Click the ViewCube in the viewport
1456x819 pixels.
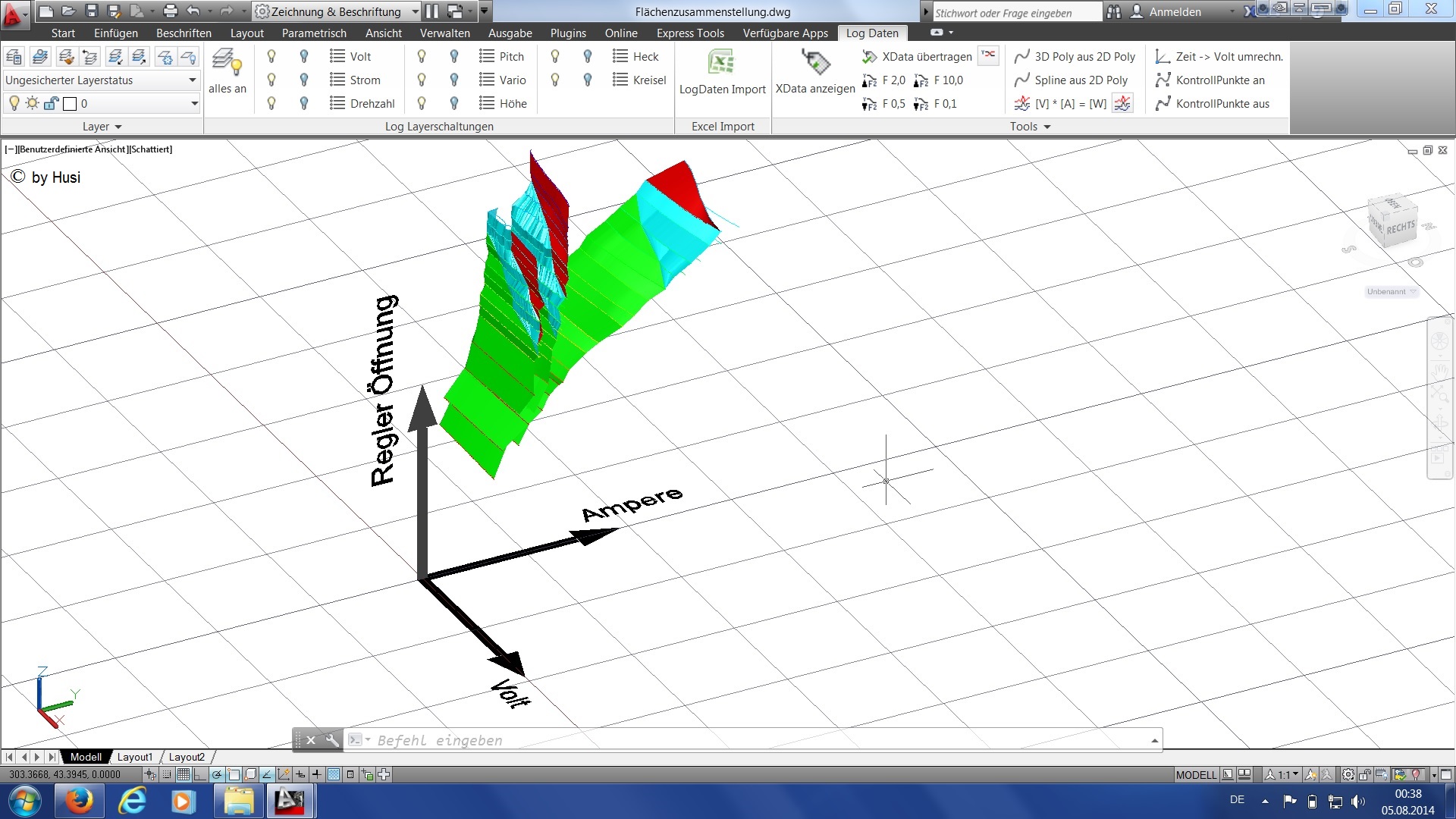pos(1392,220)
